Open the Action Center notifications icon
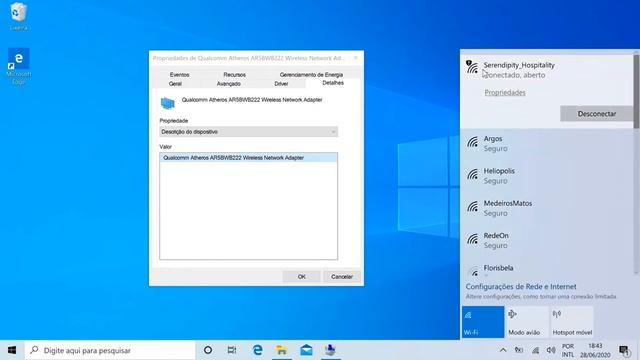 624,350
